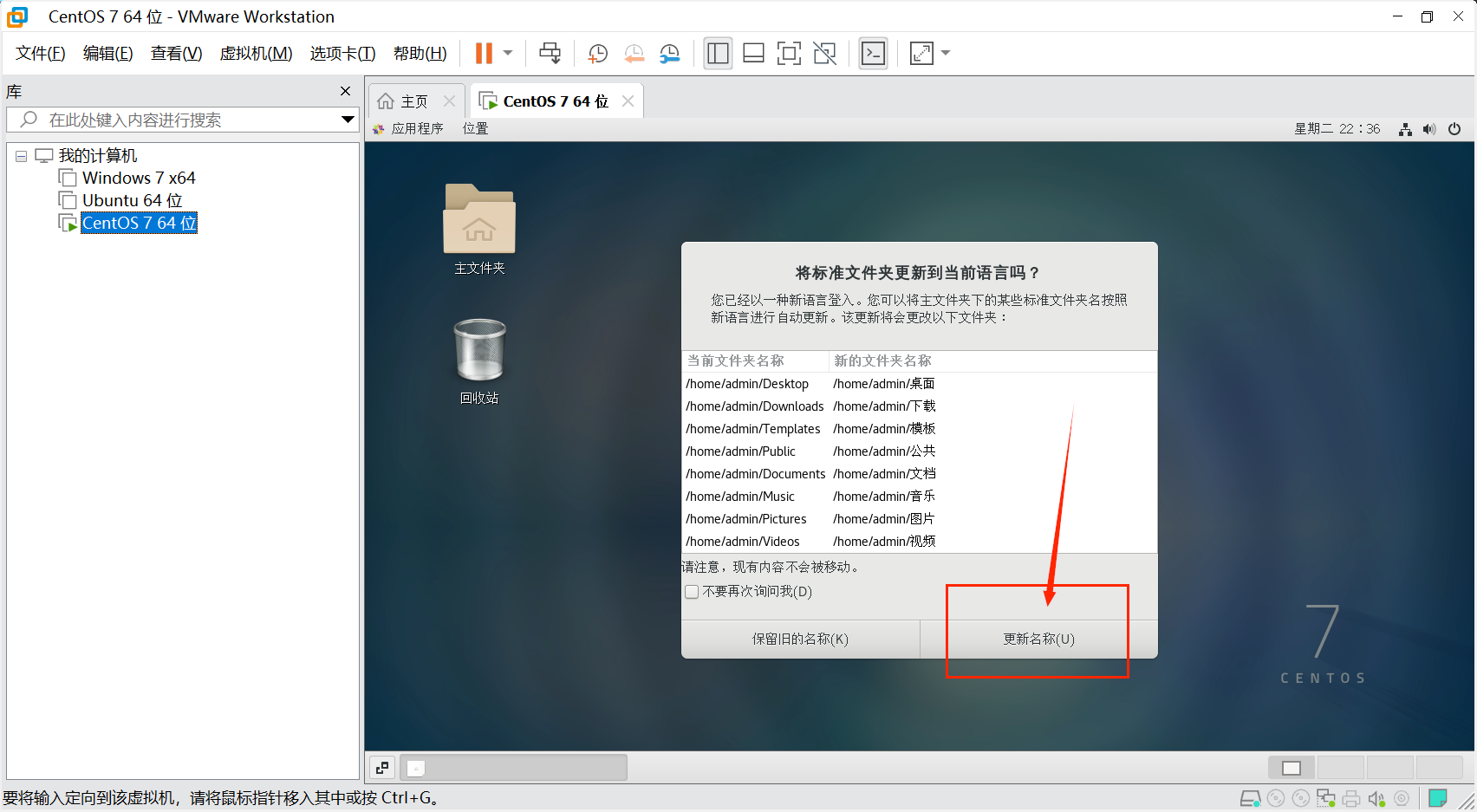Click the clock showing 星期二 22:36

(x=1337, y=128)
